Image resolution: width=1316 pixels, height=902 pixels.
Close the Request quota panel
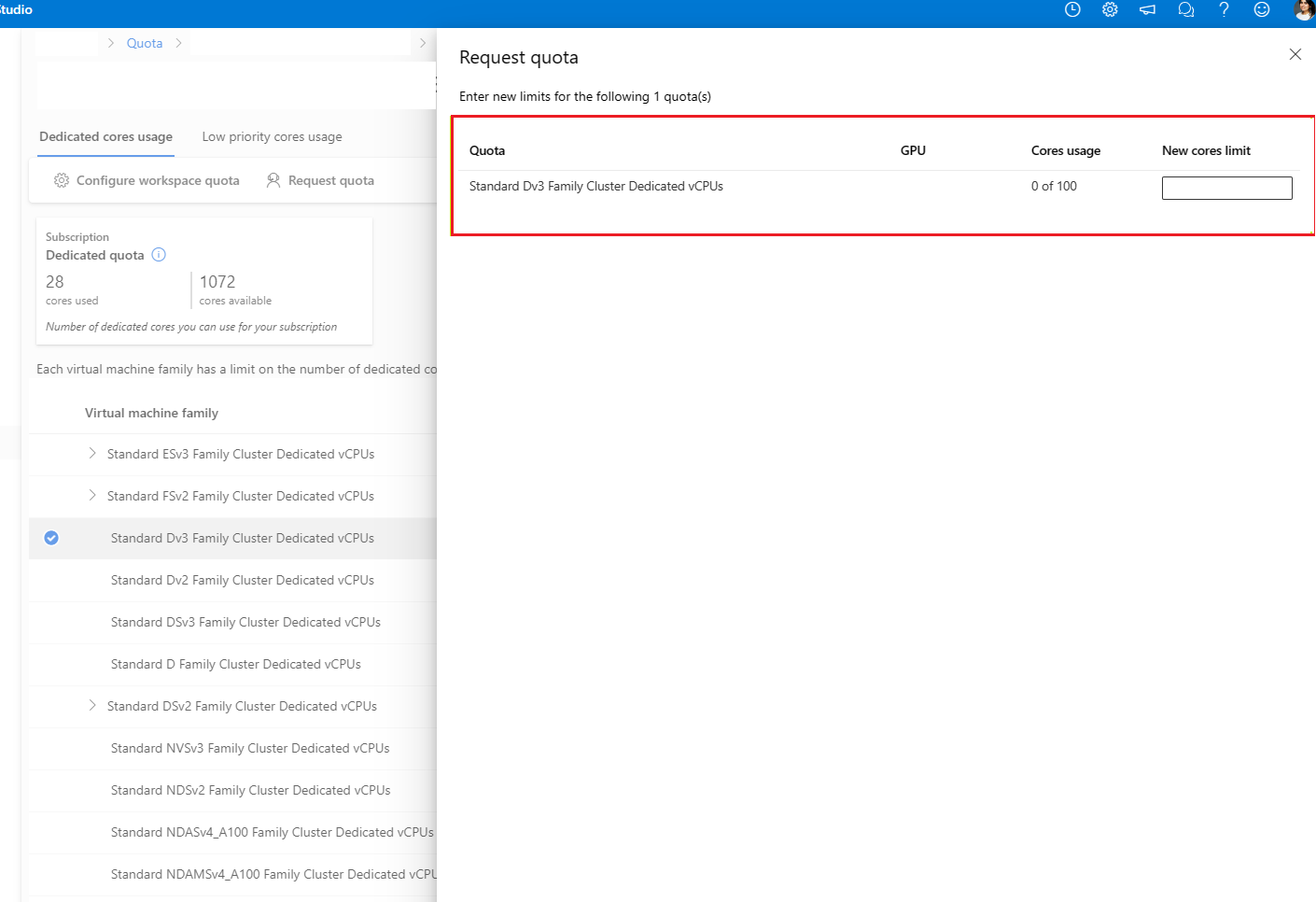[x=1295, y=54]
